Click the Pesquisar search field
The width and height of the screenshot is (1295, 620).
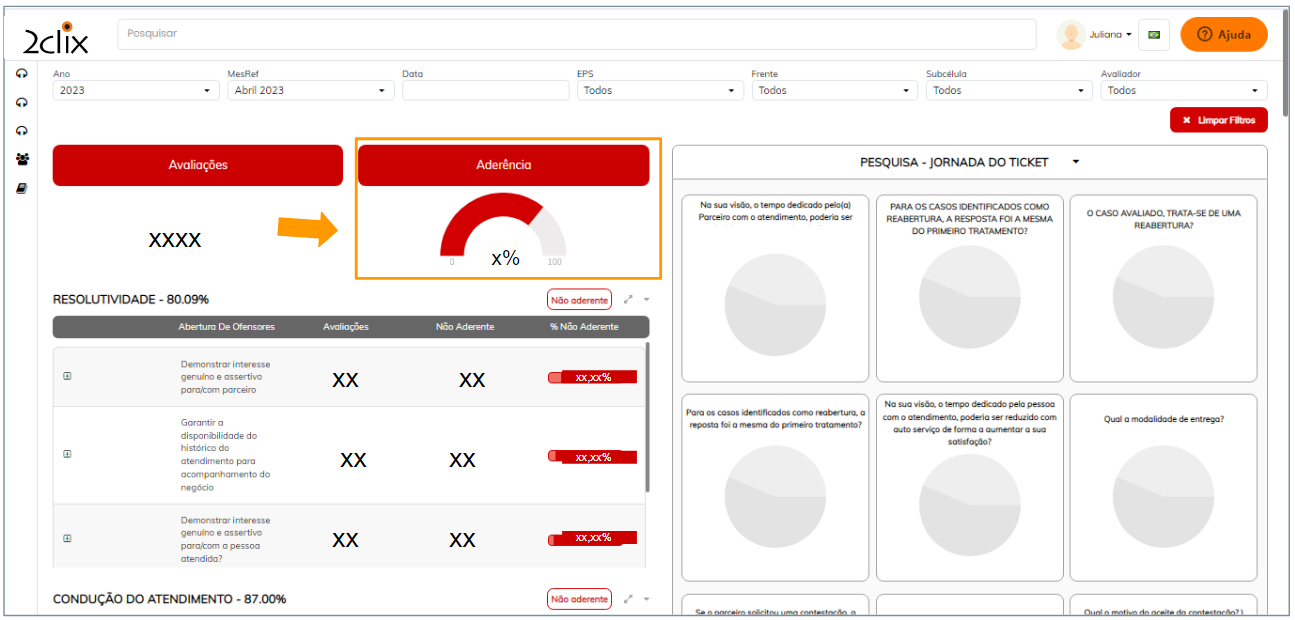pyautogui.click(x=576, y=34)
